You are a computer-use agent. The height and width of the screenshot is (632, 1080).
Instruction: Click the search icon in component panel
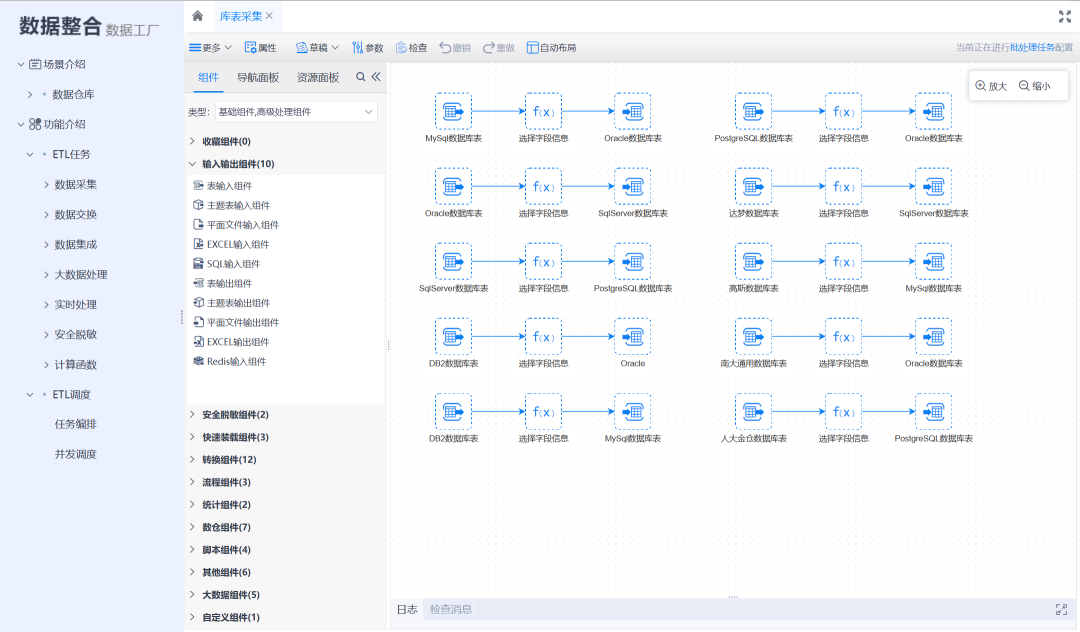(361, 77)
